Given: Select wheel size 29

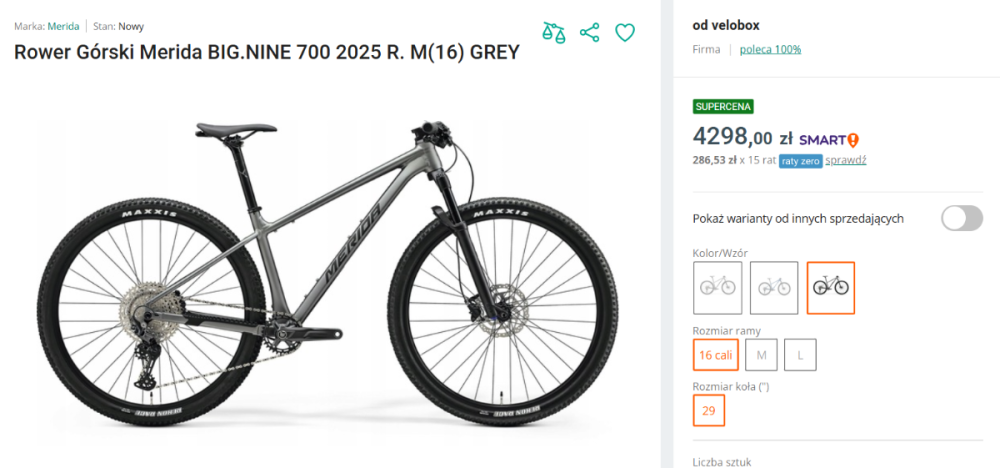Looking at the screenshot, I should click(709, 410).
